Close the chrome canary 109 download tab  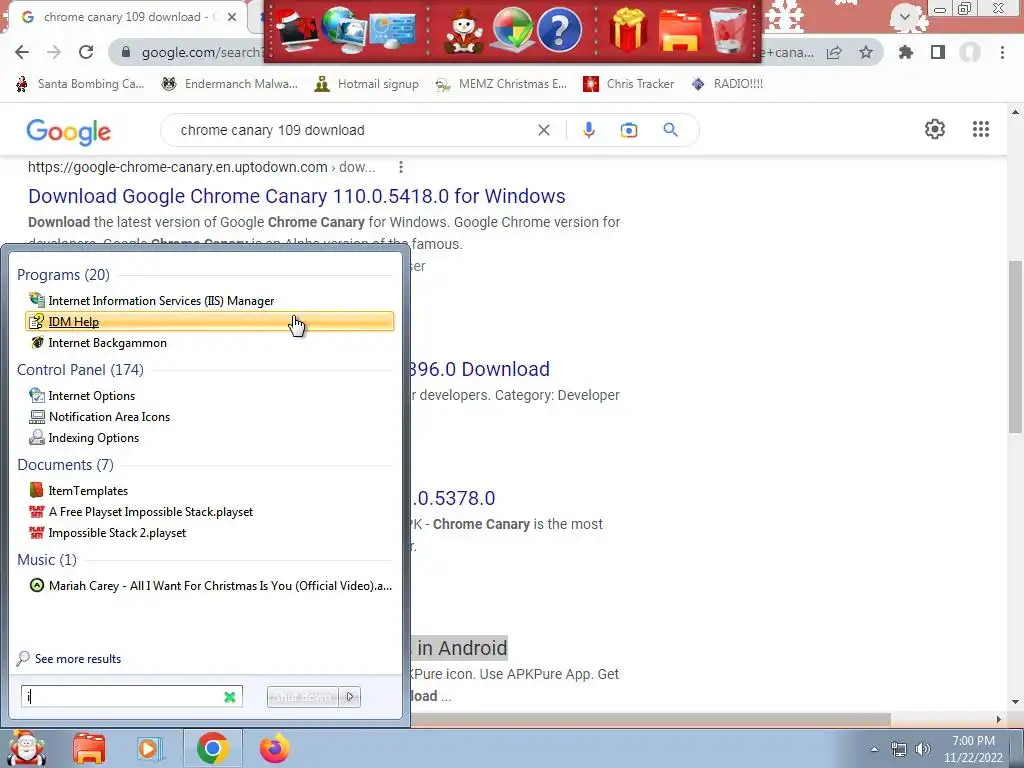point(232,17)
